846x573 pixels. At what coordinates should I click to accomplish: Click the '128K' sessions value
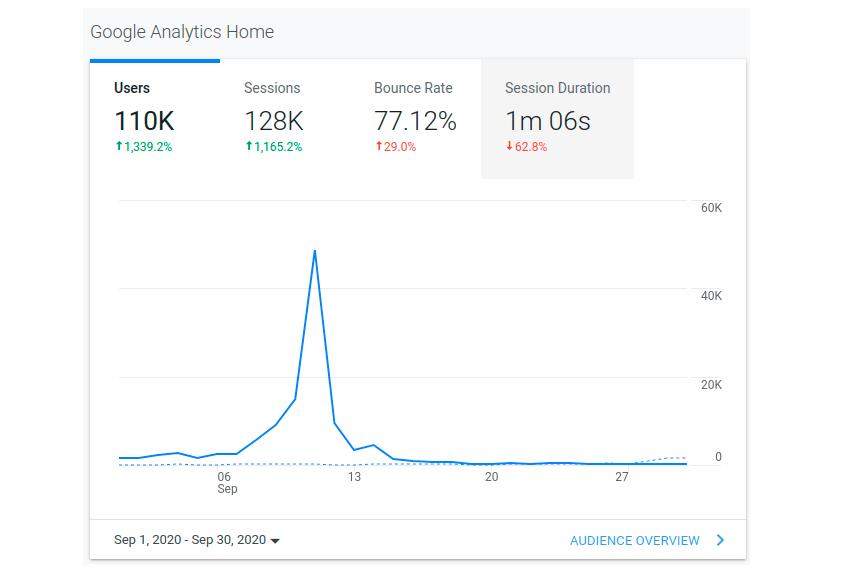pyautogui.click(x=274, y=121)
